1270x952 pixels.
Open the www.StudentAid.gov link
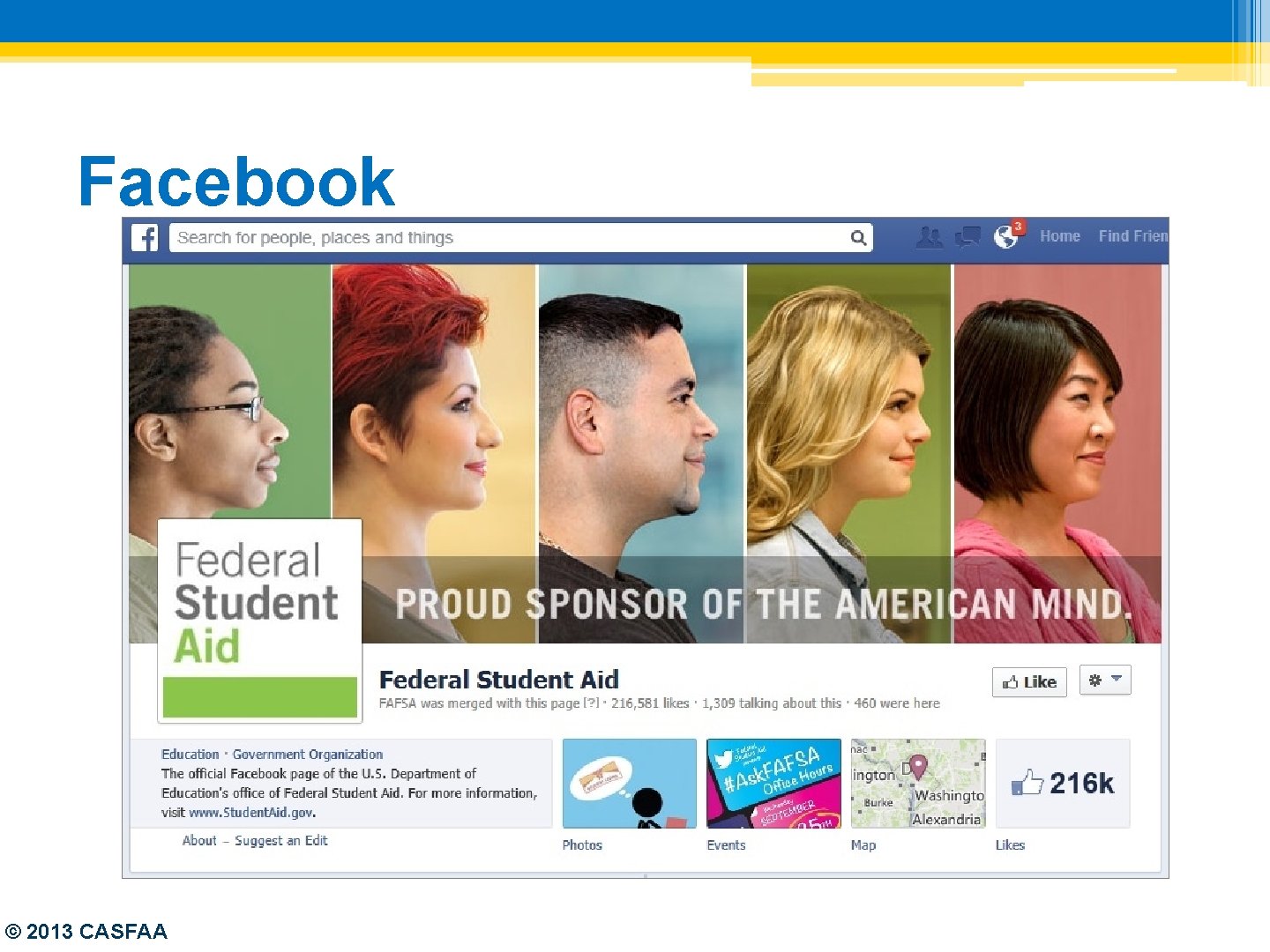coord(252,813)
